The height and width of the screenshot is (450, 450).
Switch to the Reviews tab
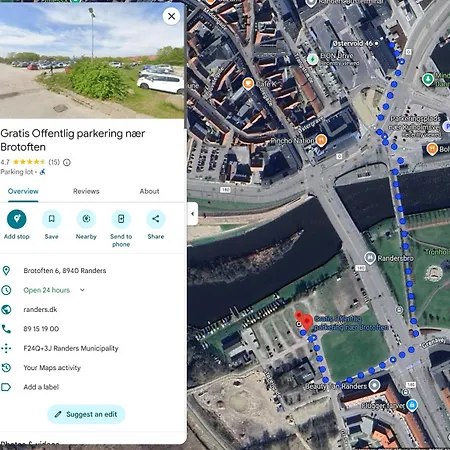coord(86,191)
